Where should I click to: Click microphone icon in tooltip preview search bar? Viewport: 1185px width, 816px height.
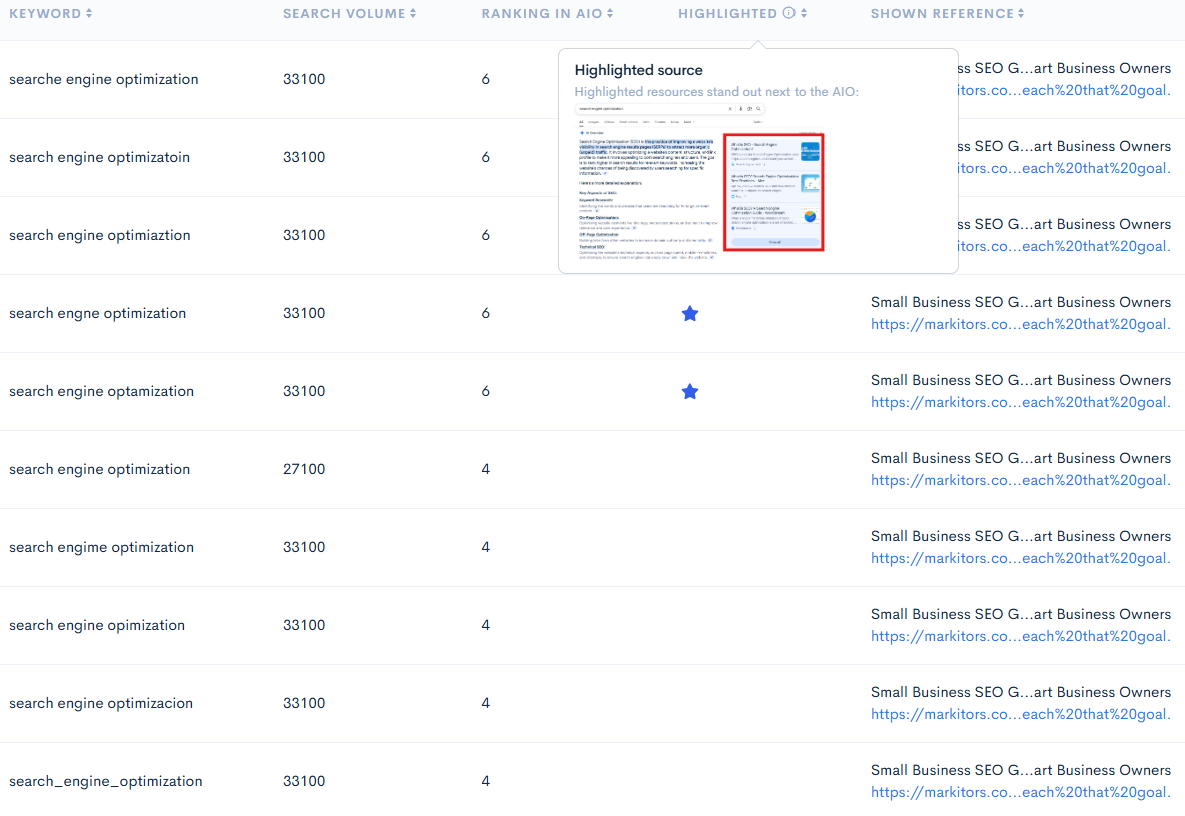click(x=740, y=109)
